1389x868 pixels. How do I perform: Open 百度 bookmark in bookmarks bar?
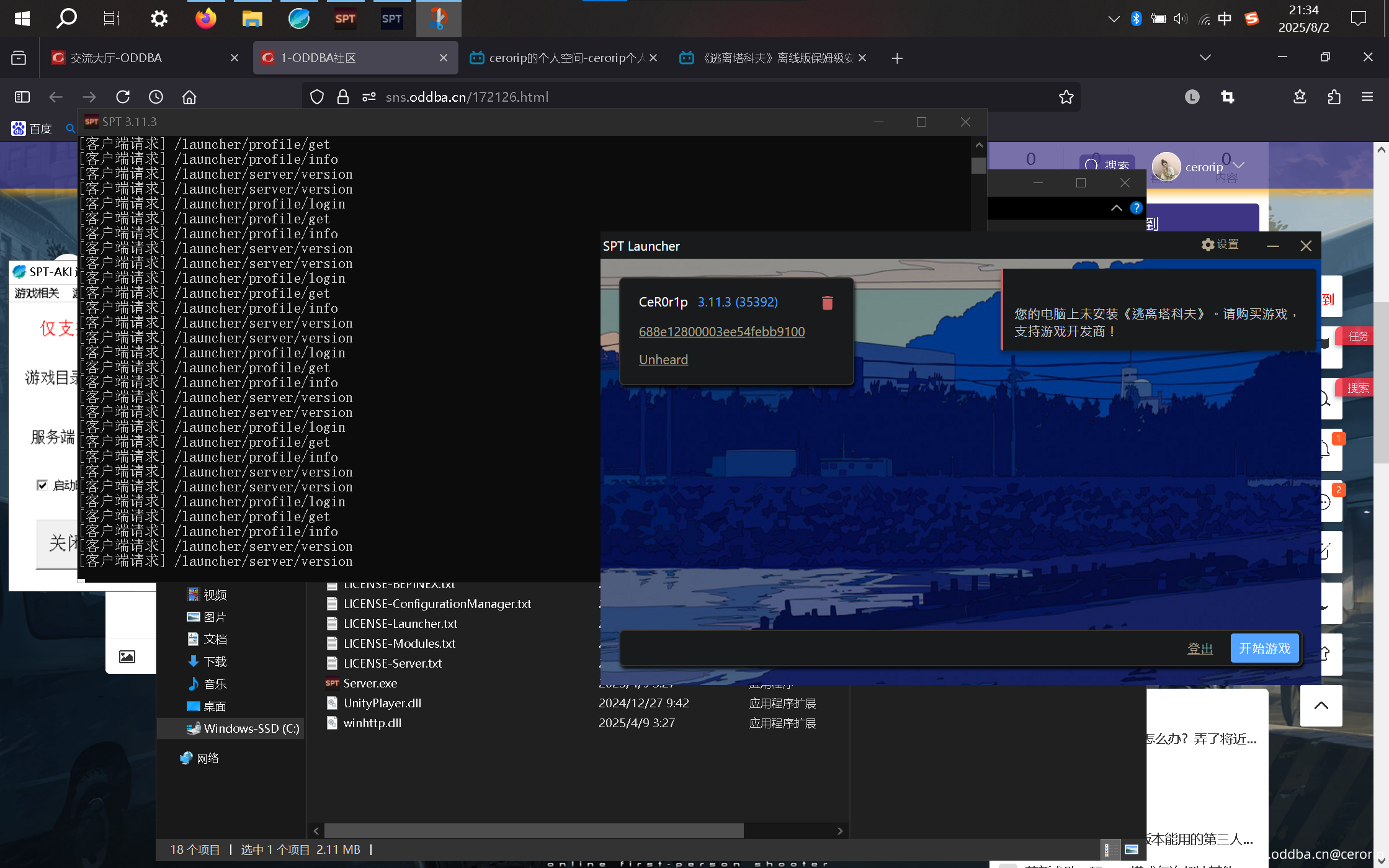pos(32,128)
